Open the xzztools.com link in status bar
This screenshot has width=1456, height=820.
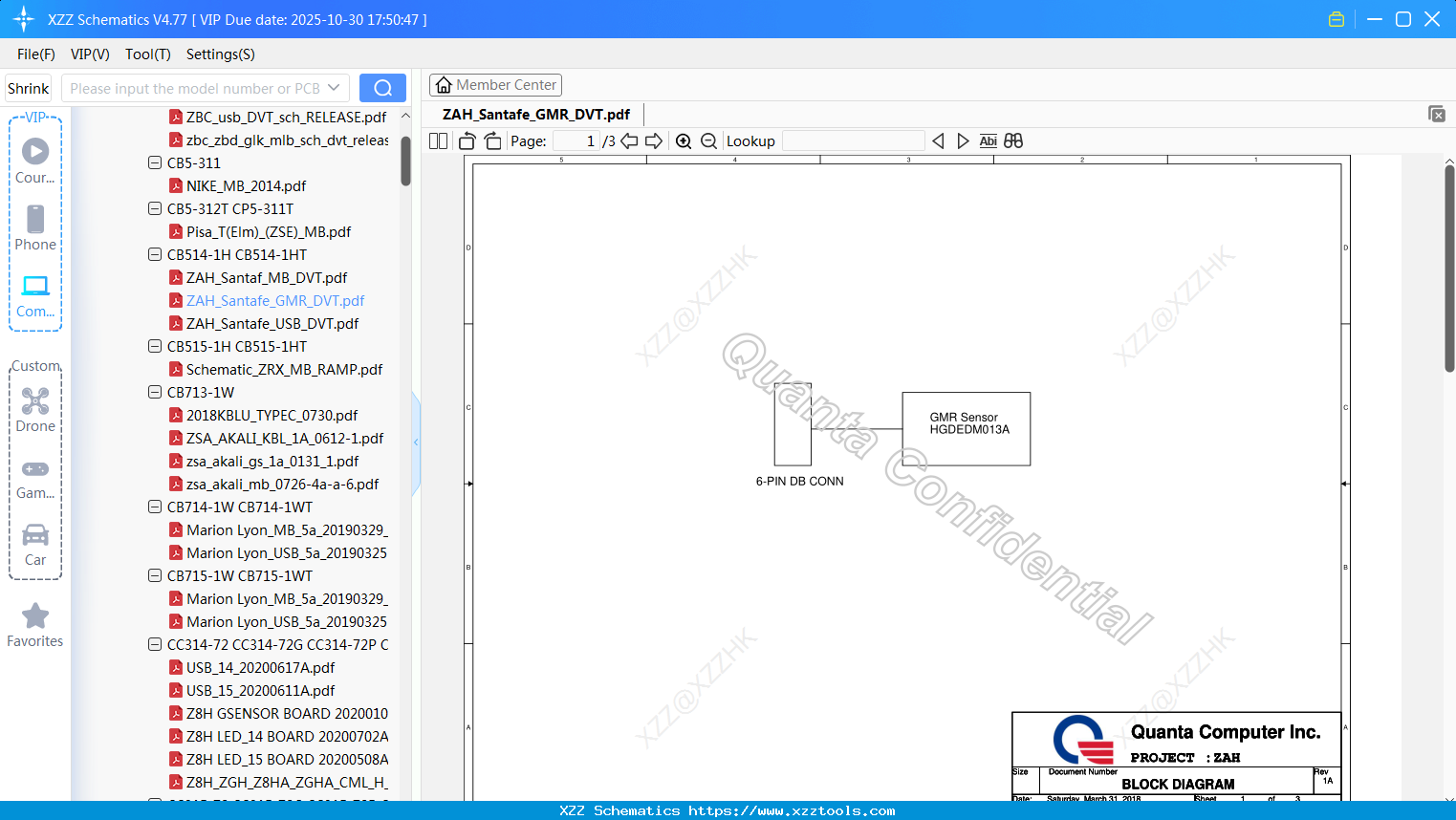coord(792,810)
